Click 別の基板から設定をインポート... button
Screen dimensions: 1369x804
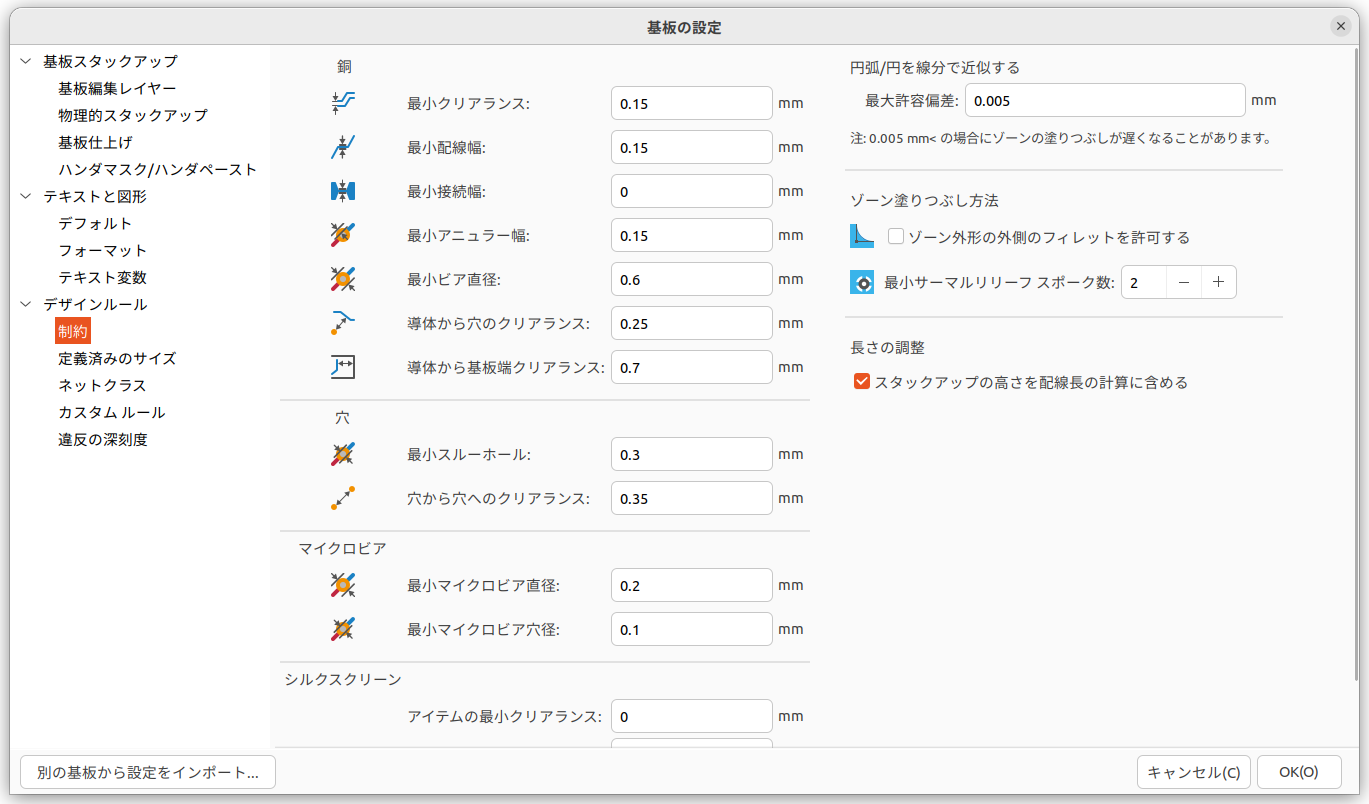[148, 772]
